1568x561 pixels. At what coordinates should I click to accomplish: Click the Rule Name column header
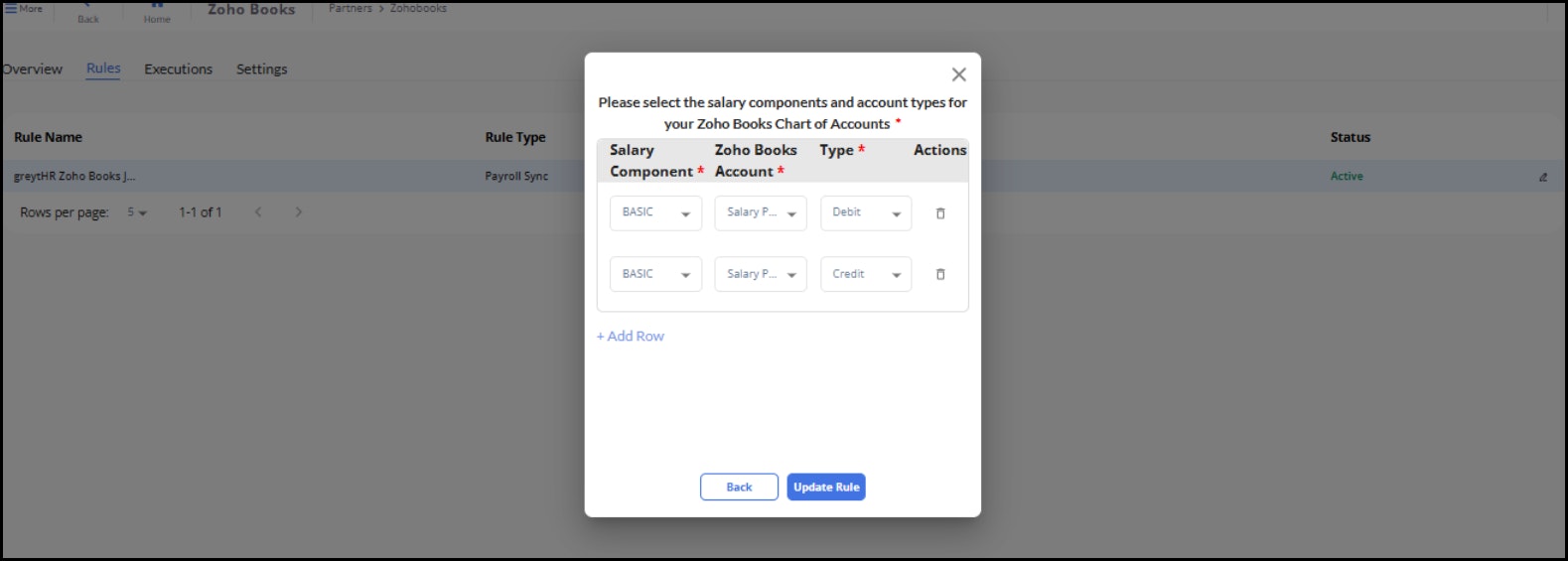coord(48,138)
